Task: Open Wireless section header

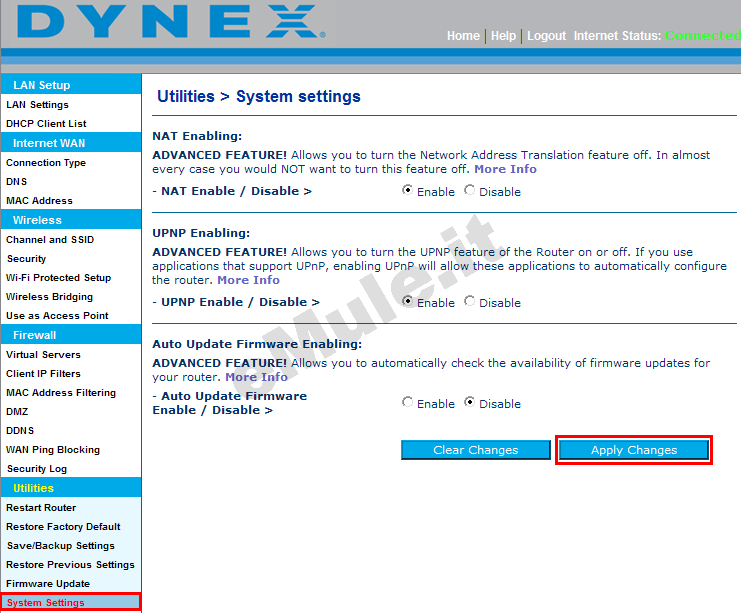Action: [x=71, y=220]
